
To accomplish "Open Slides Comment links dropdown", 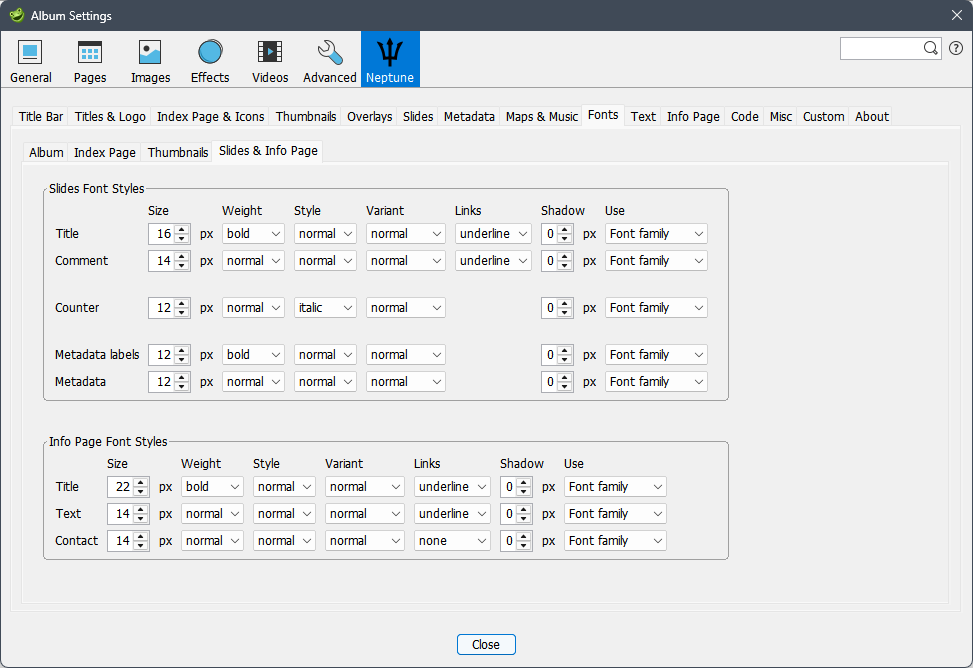I will (493, 261).
